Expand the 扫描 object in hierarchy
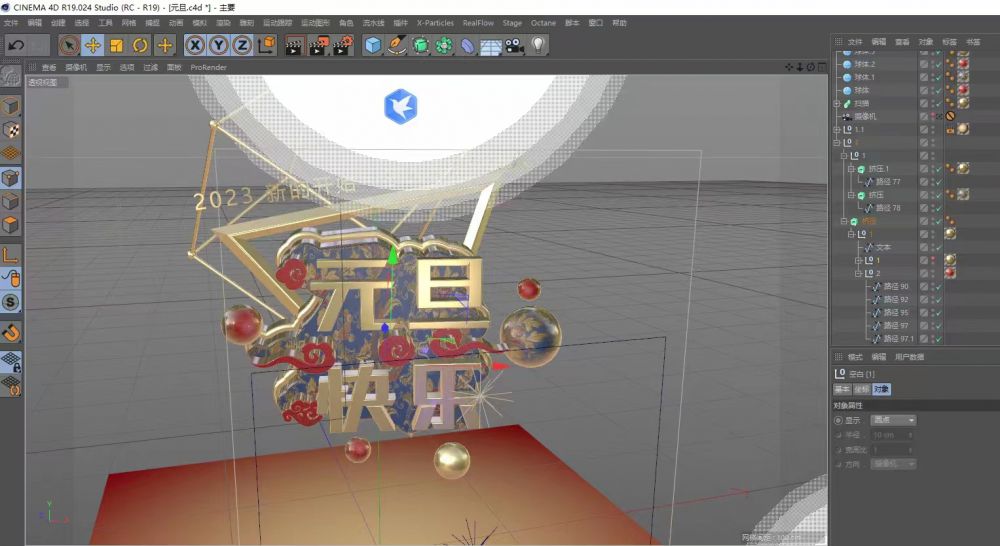1000x546 pixels. pyautogui.click(x=836, y=103)
